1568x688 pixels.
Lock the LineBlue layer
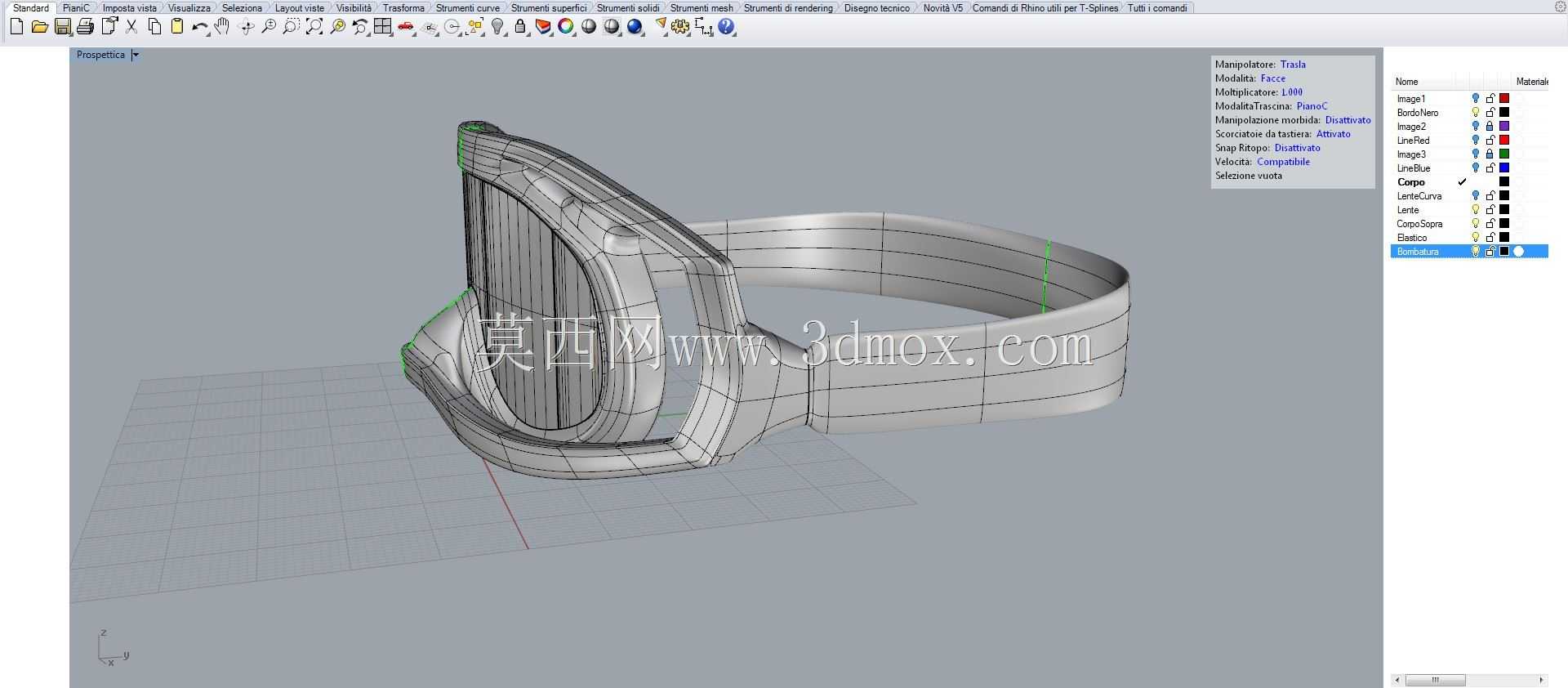click(x=1490, y=168)
